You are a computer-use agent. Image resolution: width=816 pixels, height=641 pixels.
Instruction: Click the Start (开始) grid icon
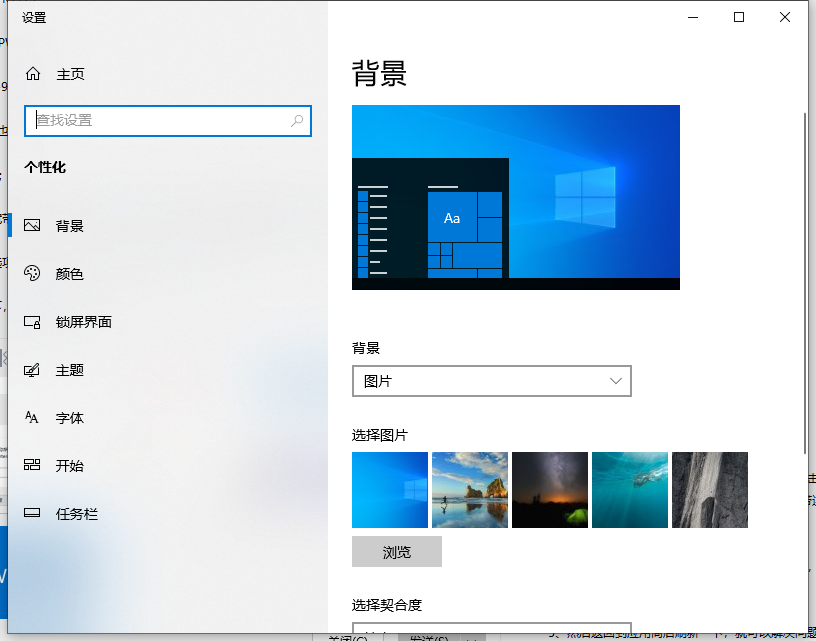[32, 466]
